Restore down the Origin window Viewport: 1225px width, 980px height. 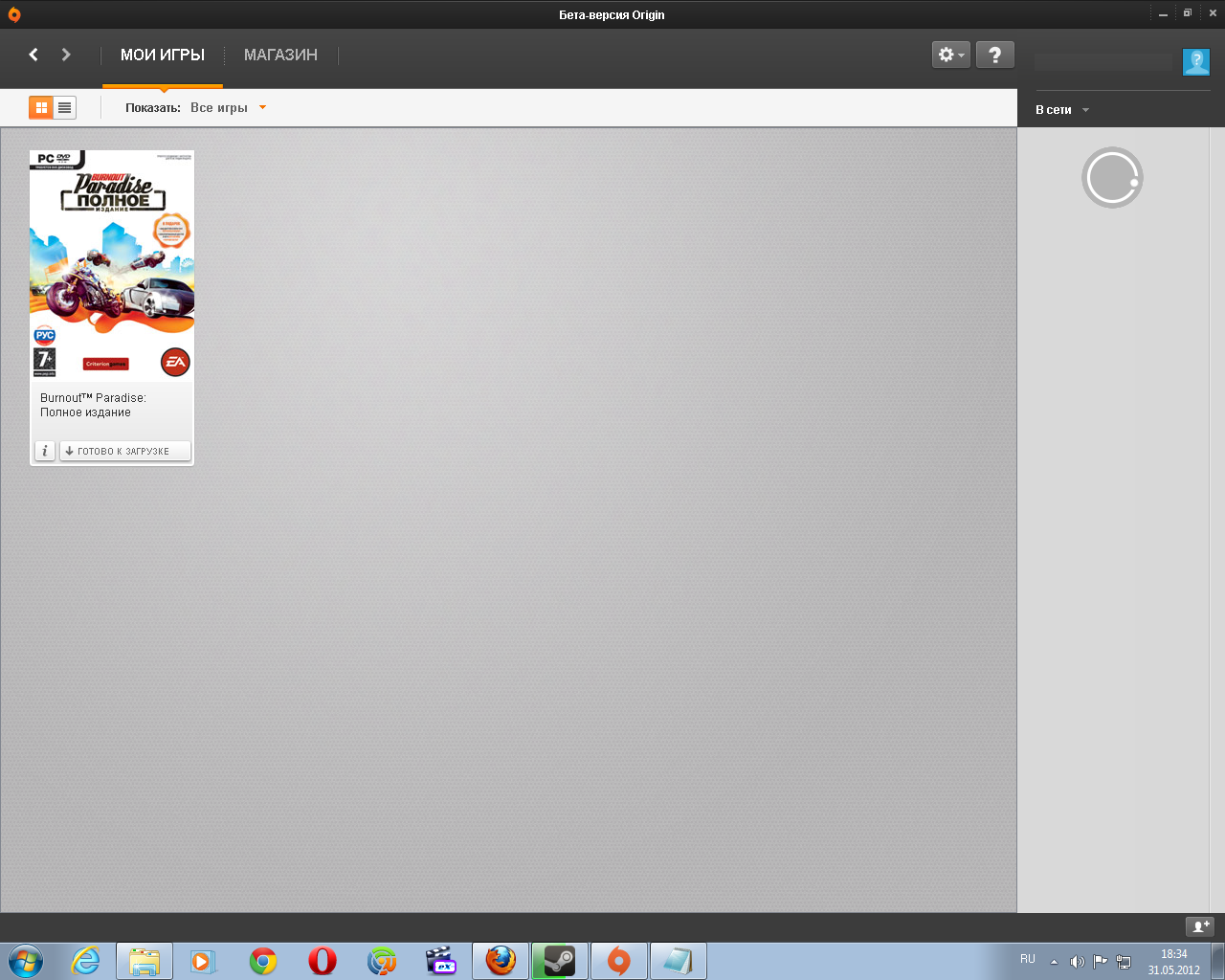pos(1188,13)
